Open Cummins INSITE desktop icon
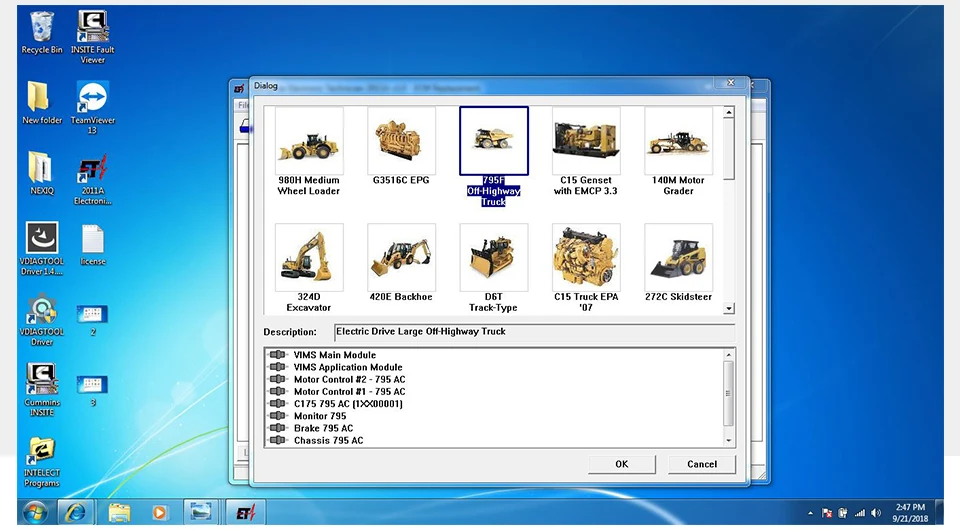The image size is (960, 530). 42,390
